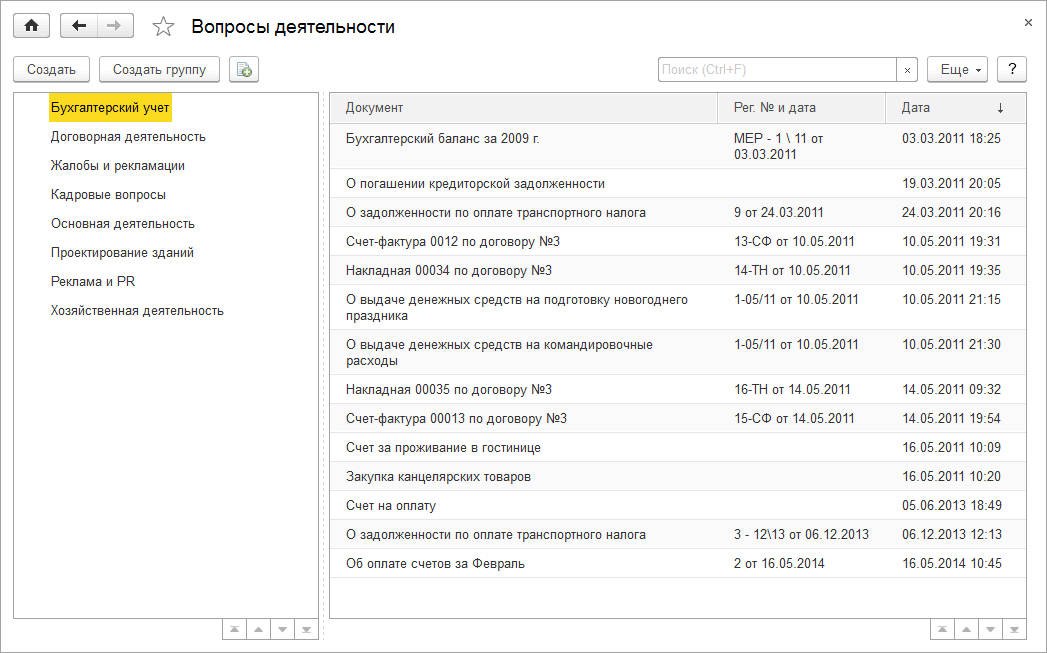
Task: Close the Вопросы деятельности form
Action: pos(1028,23)
